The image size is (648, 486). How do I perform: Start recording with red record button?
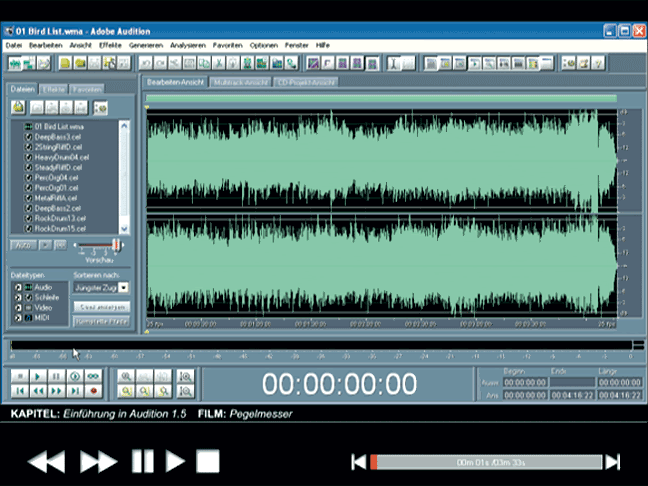point(93,391)
